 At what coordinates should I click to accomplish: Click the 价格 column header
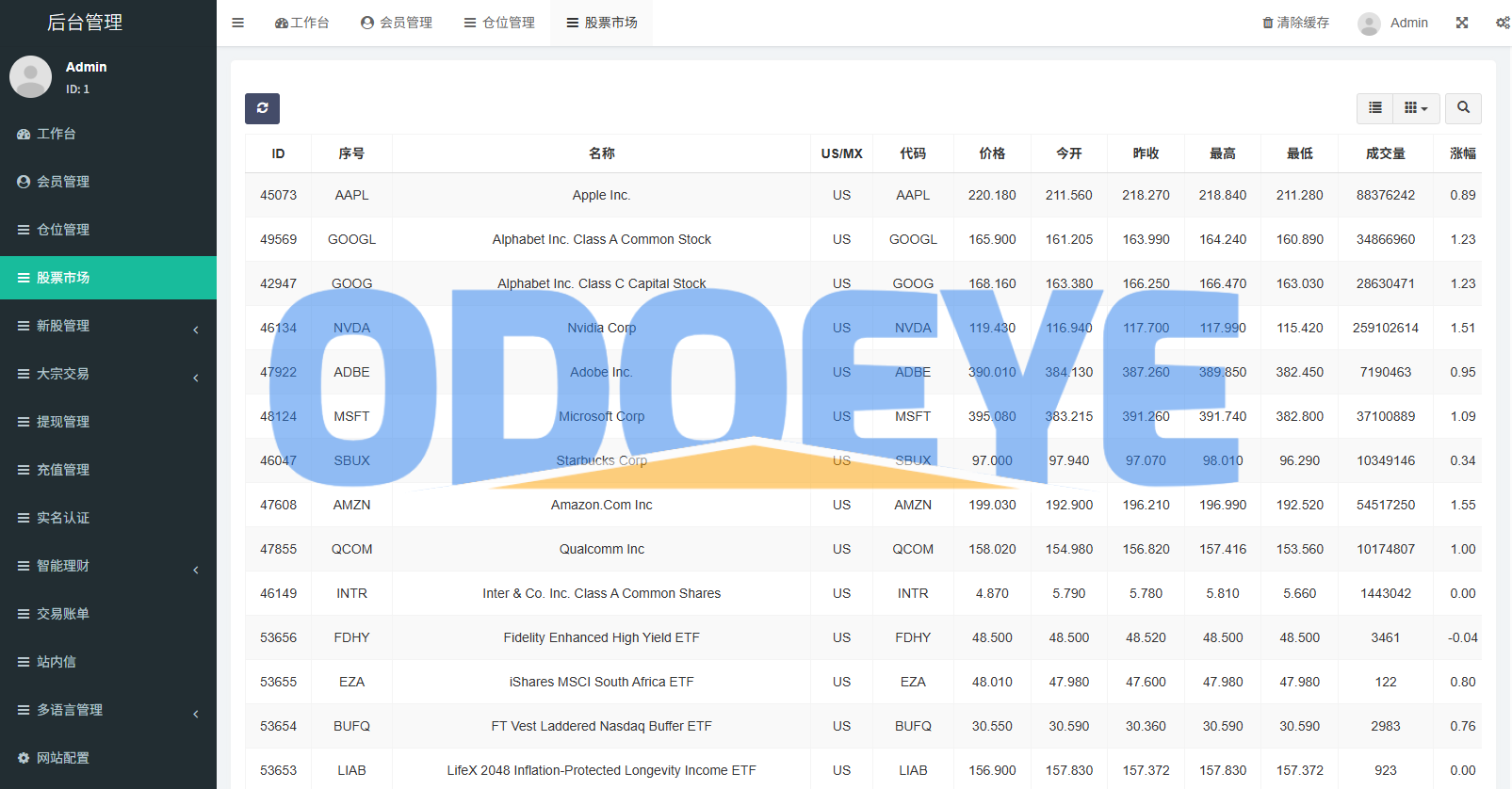click(992, 153)
